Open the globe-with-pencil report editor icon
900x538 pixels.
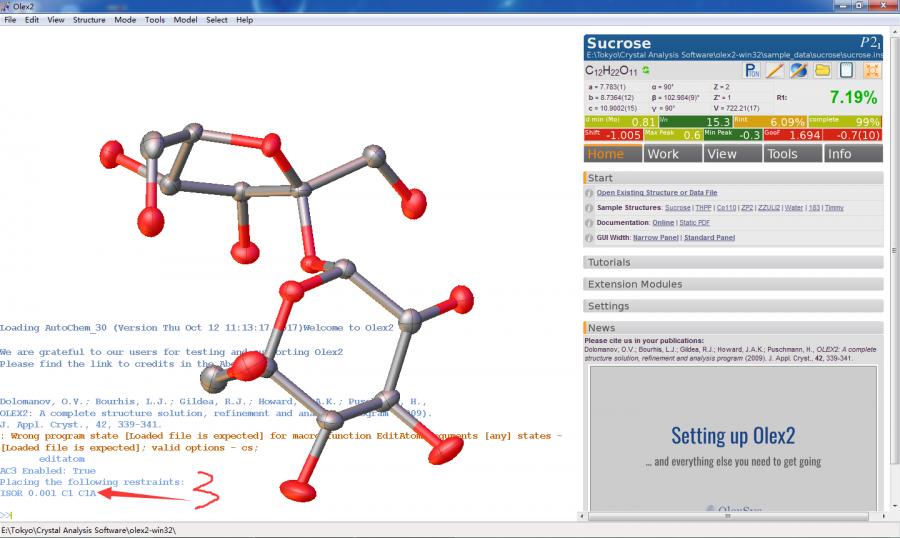tap(798, 70)
